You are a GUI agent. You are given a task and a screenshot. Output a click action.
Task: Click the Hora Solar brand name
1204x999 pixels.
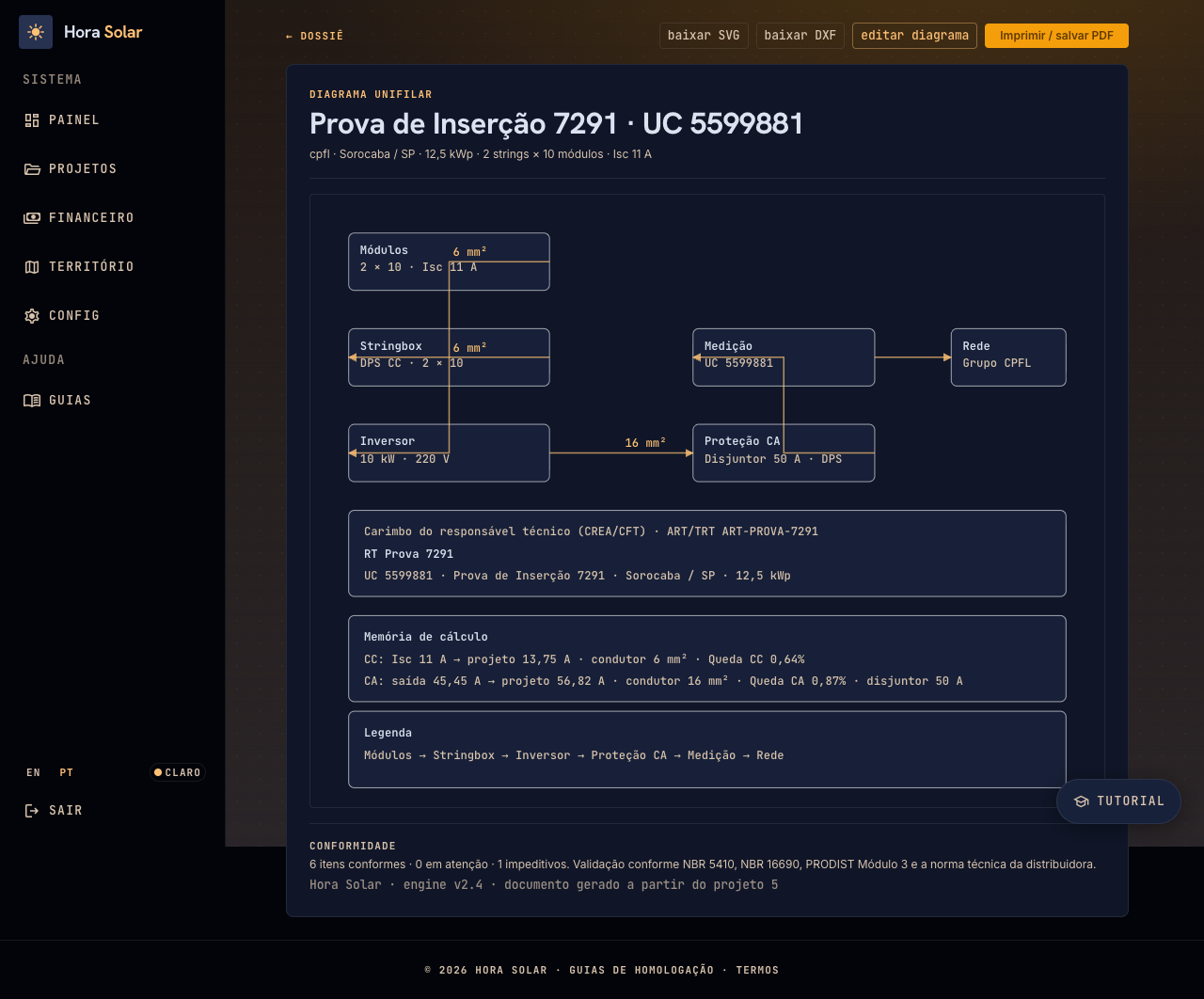coord(103,32)
